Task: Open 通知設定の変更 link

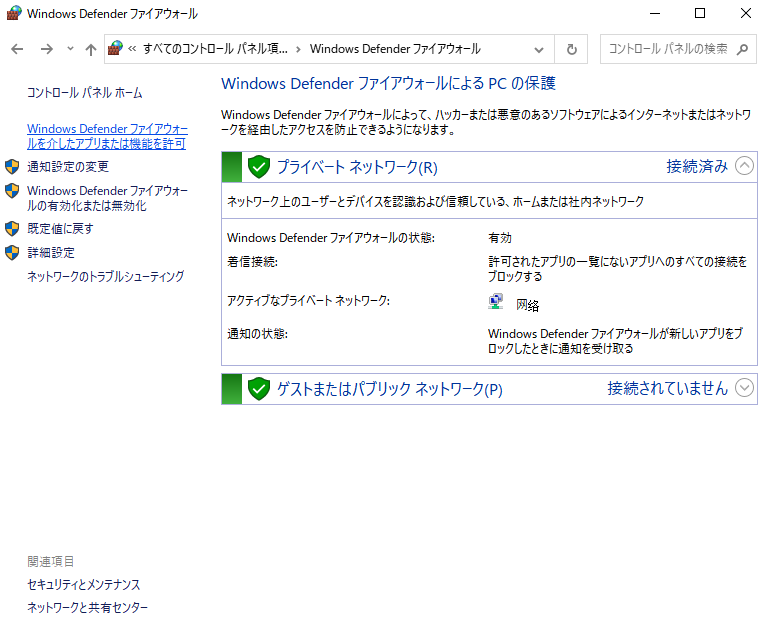Action: pyautogui.click(x=68, y=167)
